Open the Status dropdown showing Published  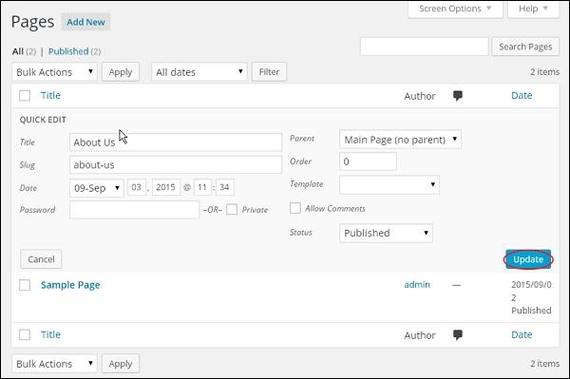(386, 233)
